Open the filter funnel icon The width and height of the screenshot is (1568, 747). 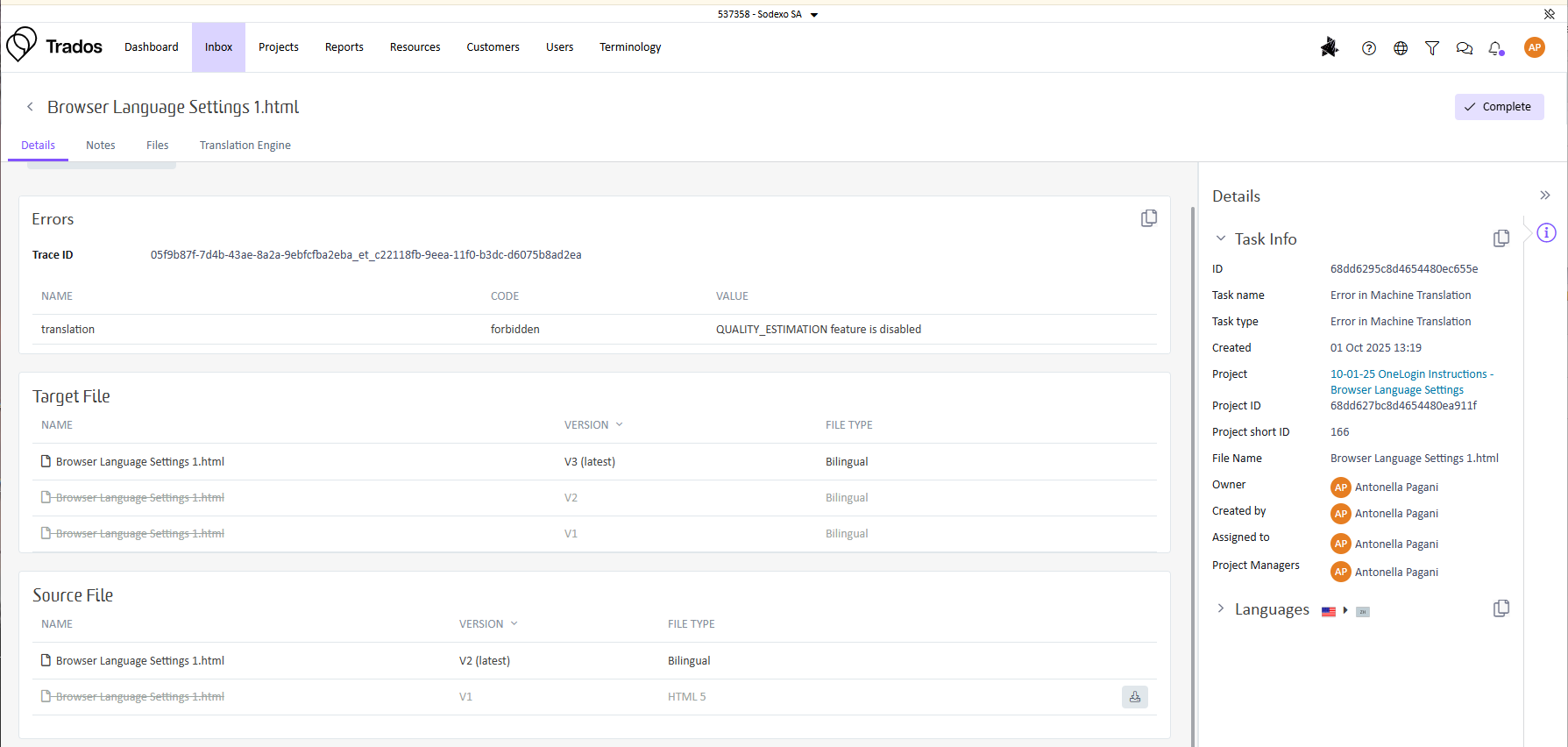pos(1432,48)
